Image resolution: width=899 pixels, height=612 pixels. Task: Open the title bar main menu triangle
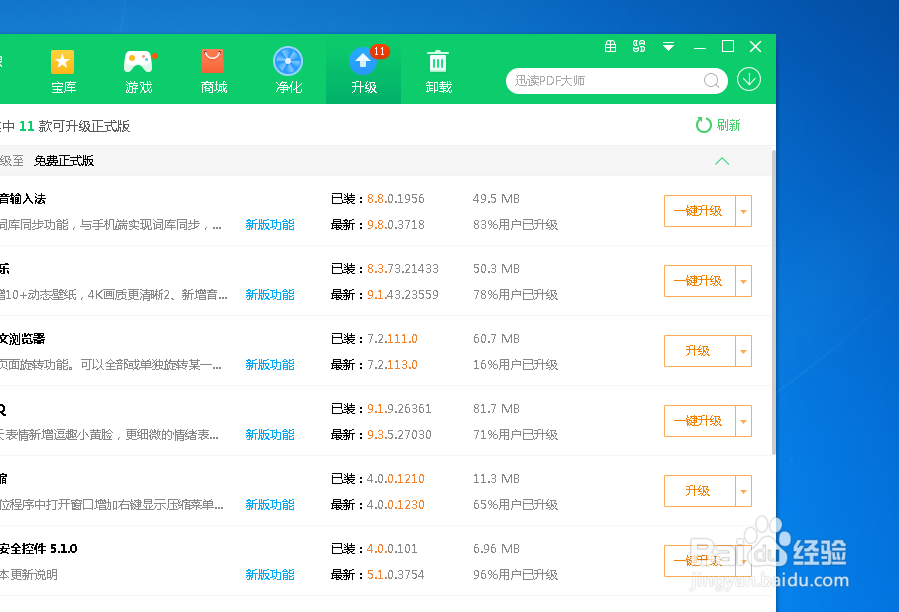(x=668, y=46)
